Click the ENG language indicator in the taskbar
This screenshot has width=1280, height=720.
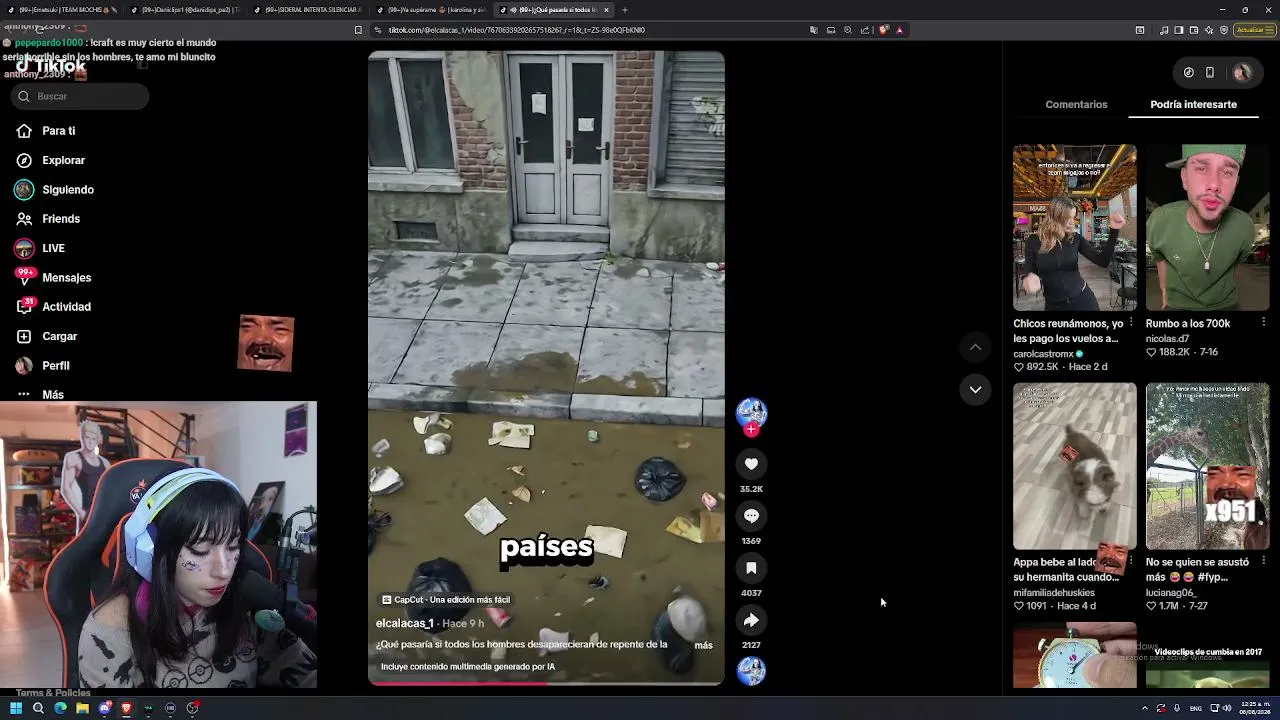[1195, 708]
